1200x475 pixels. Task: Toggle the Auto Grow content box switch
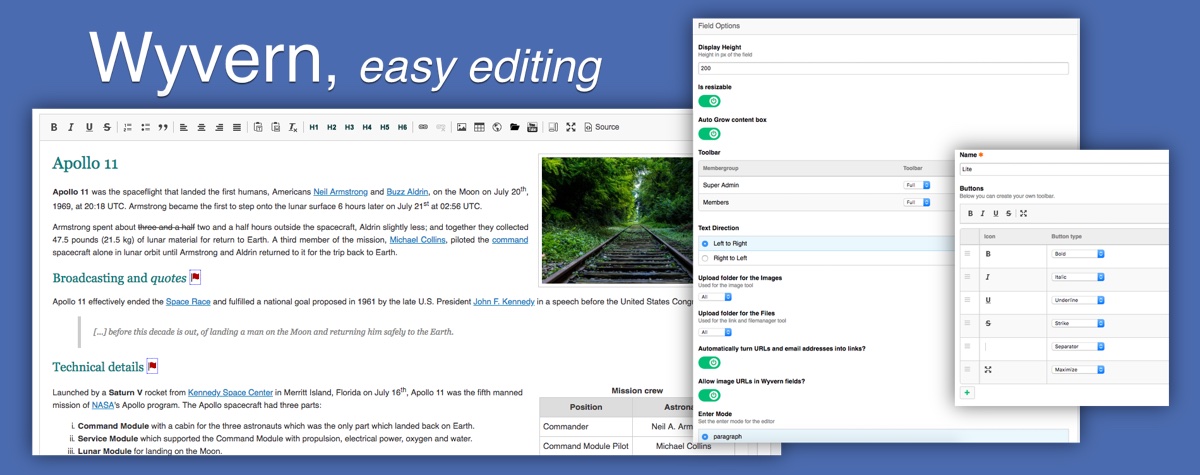pos(709,134)
